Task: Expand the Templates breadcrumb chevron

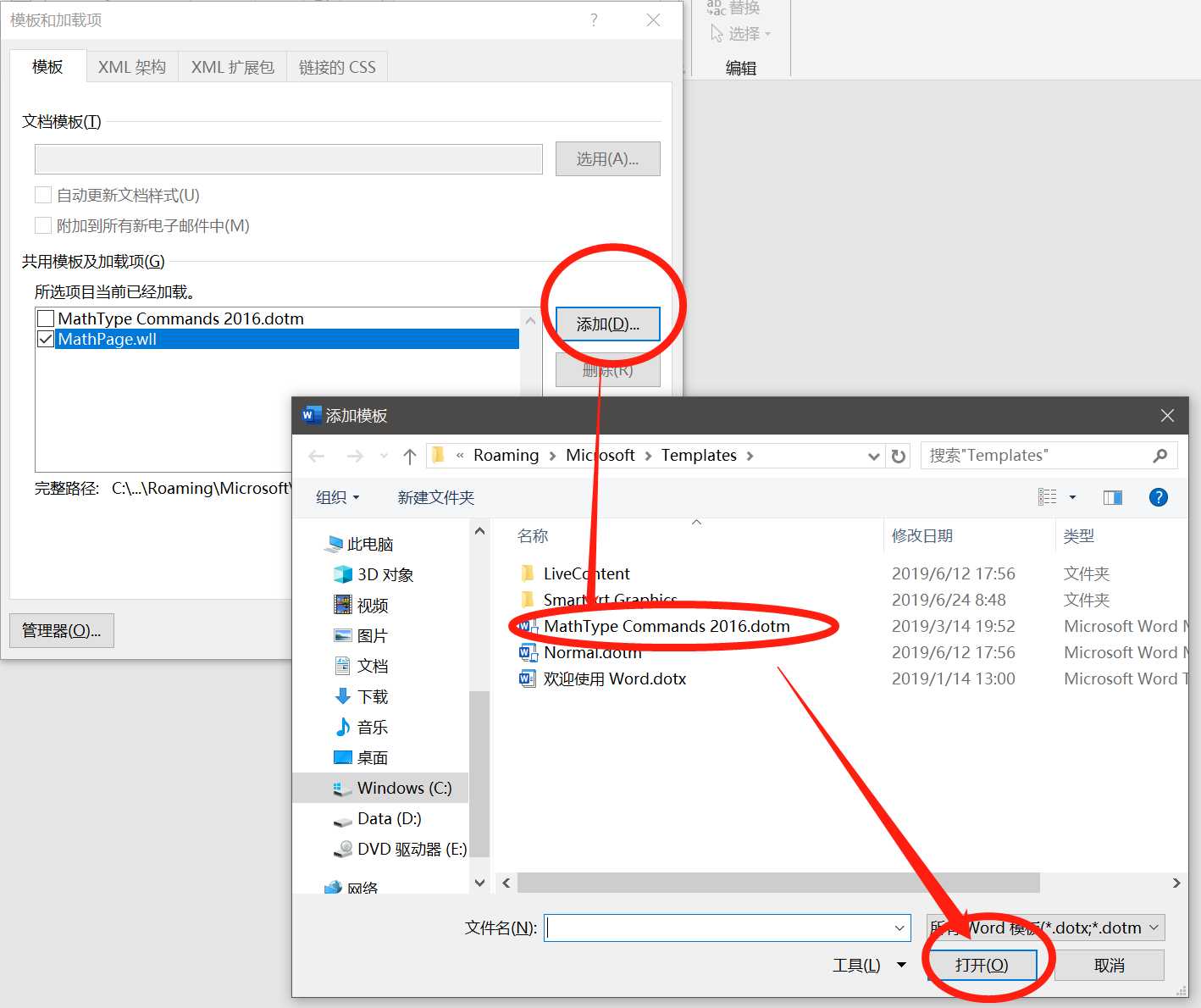Action: pyautogui.click(x=750, y=456)
